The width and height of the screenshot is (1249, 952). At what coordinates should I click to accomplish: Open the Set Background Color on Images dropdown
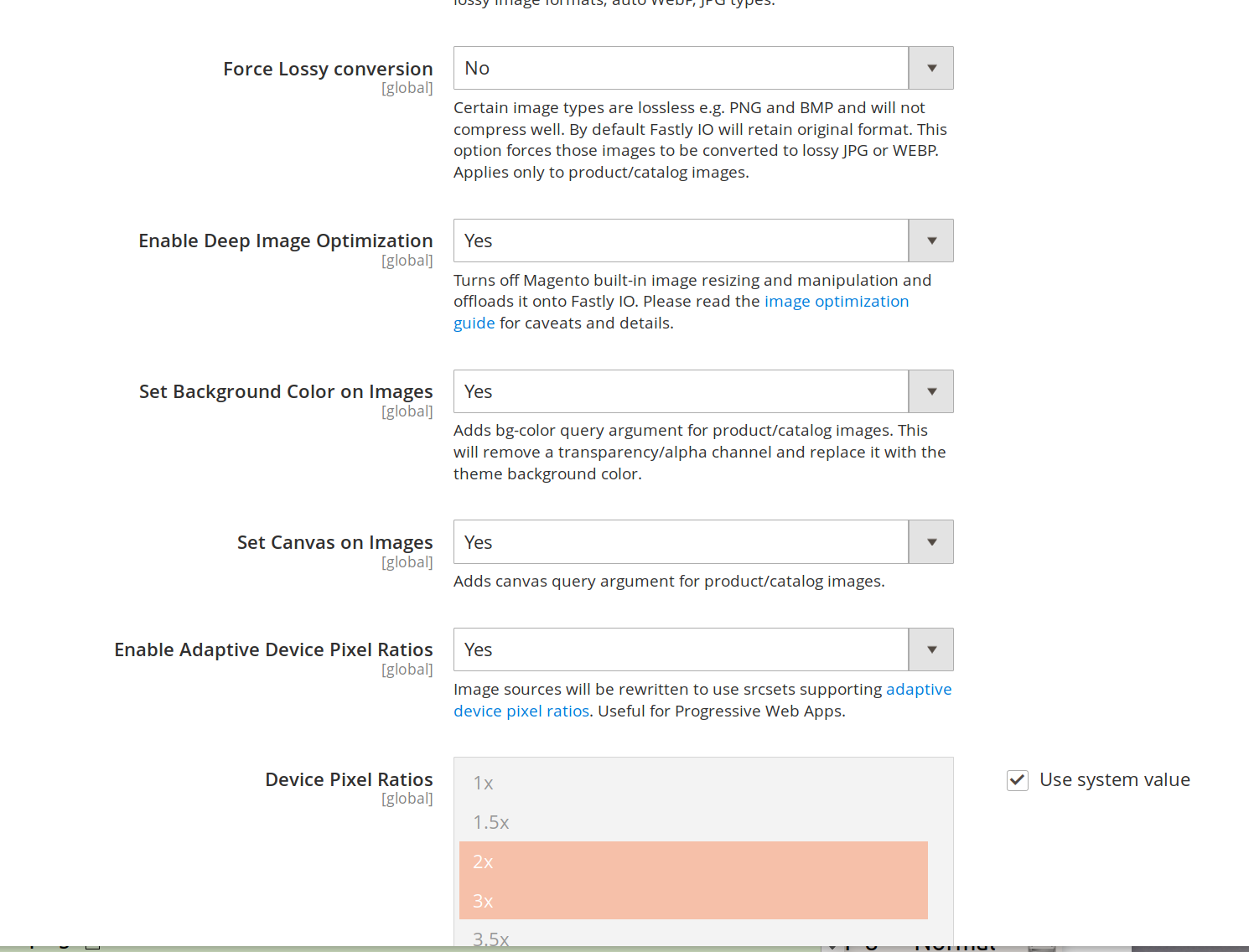[702, 391]
